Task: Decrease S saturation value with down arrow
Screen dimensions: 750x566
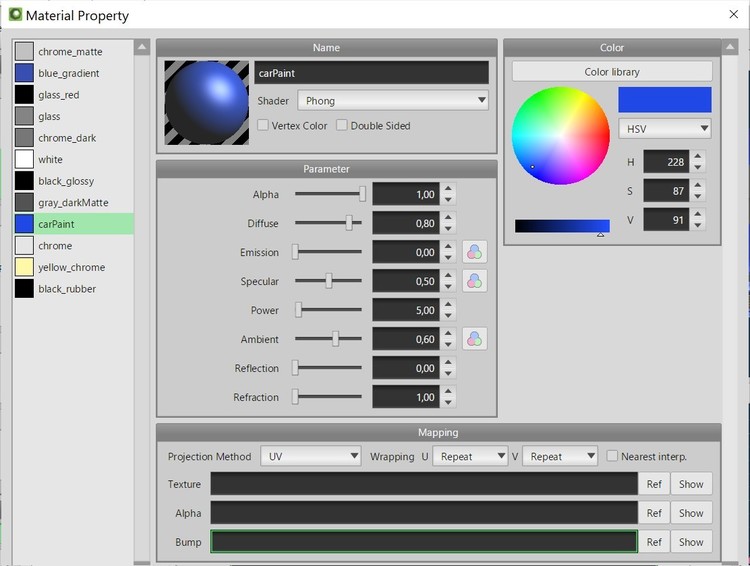Action: pyautogui.click(x=698, y=197)
